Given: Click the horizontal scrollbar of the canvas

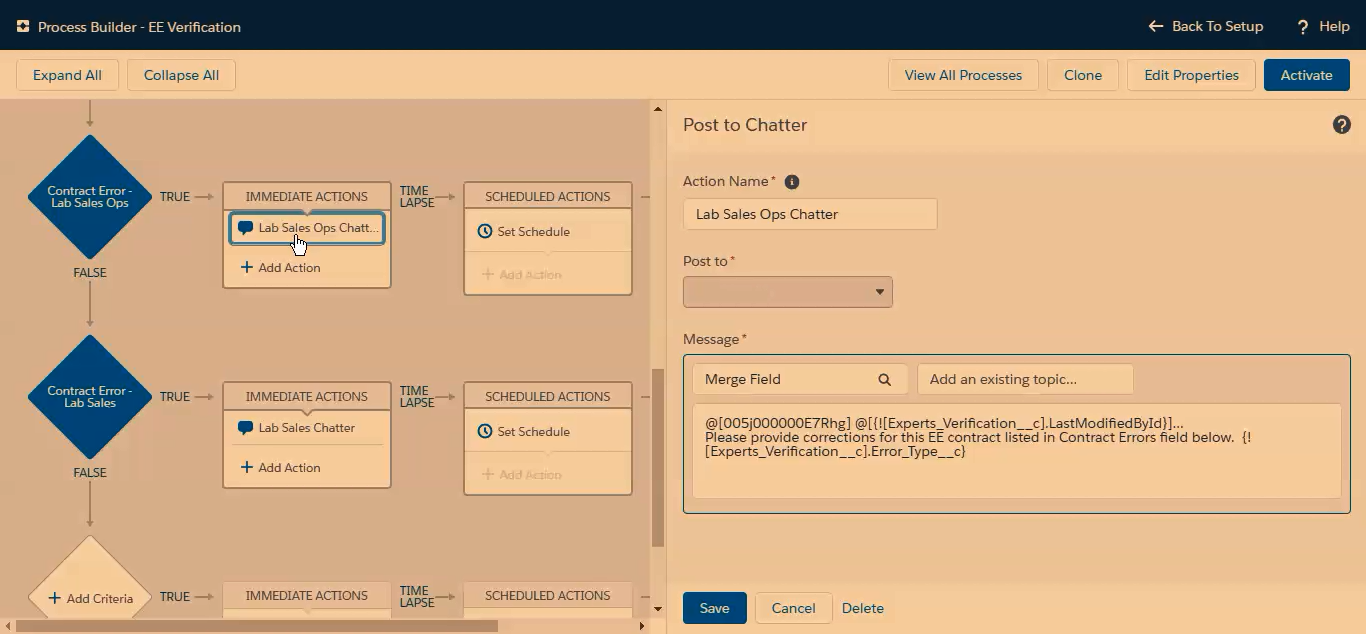Looking at the screenshot, I should point(257,626).
